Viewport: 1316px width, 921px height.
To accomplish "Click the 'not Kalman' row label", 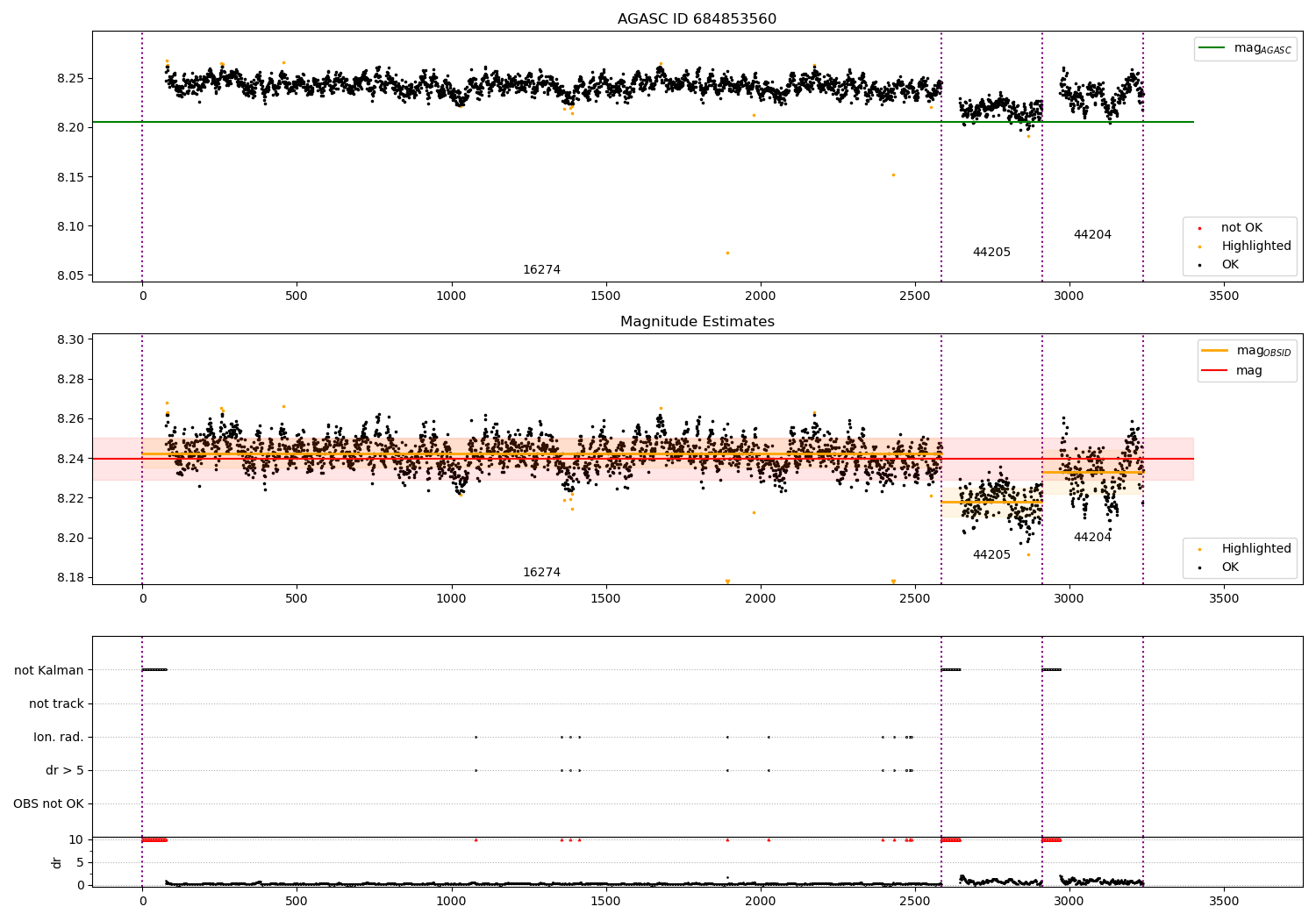I will tap(49, 670).
